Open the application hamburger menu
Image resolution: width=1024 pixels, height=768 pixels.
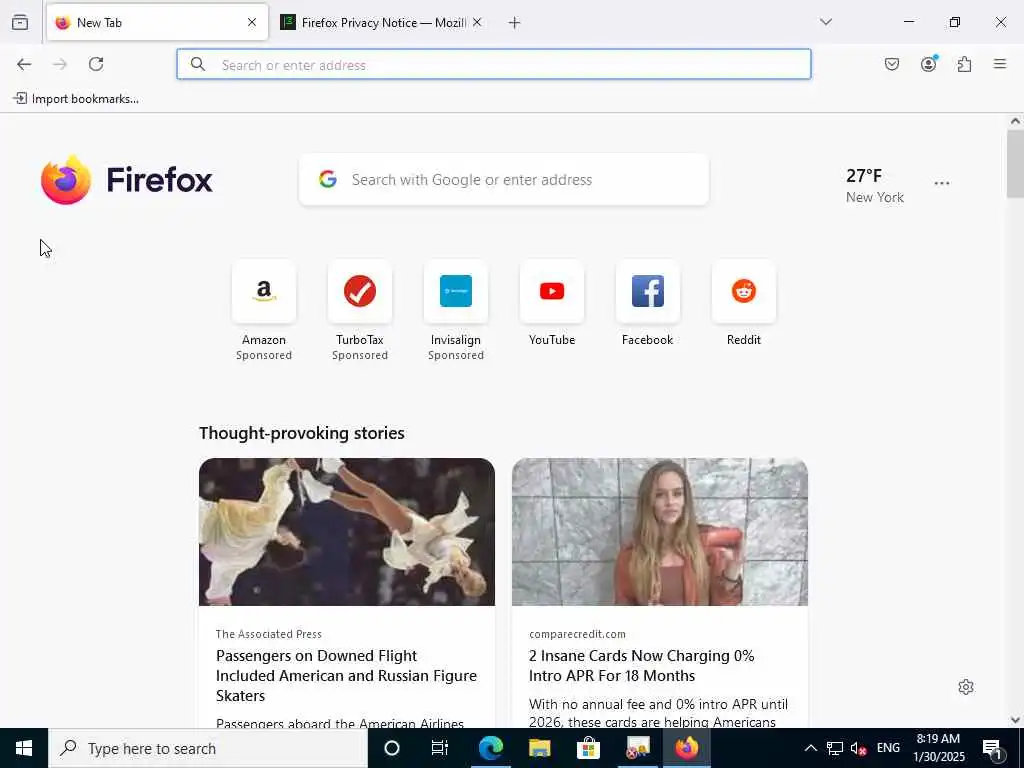(x=1000, y=64)
